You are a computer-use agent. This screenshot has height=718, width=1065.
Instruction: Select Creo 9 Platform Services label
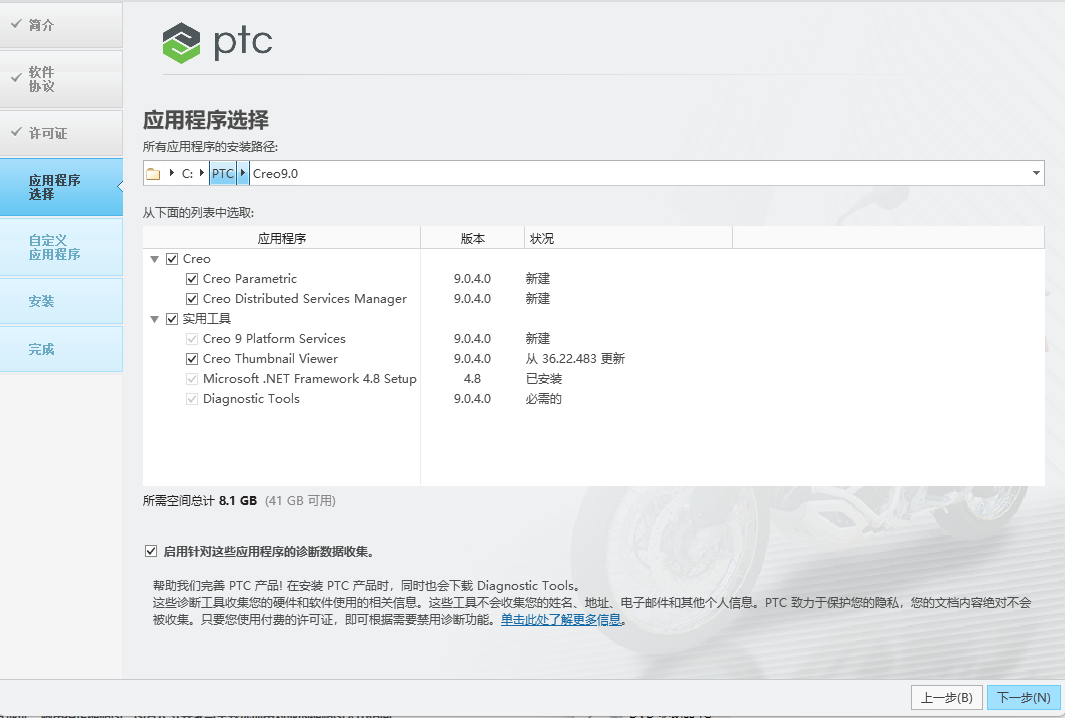(x=274, y=339)
